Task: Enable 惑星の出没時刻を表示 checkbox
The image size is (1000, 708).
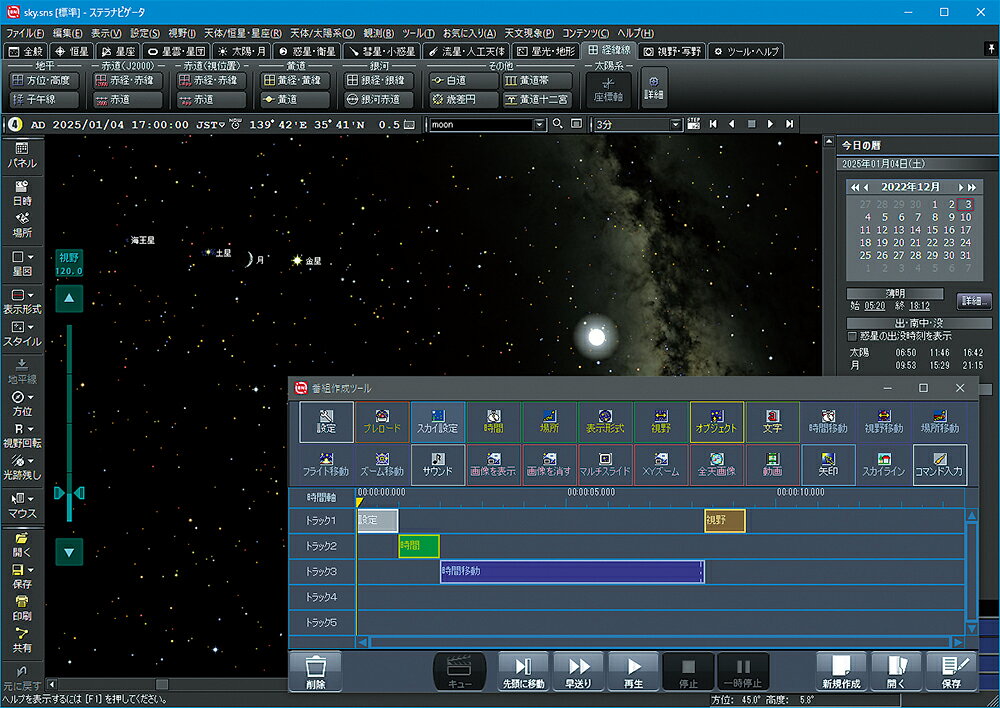Action: (x=852, y=336)
